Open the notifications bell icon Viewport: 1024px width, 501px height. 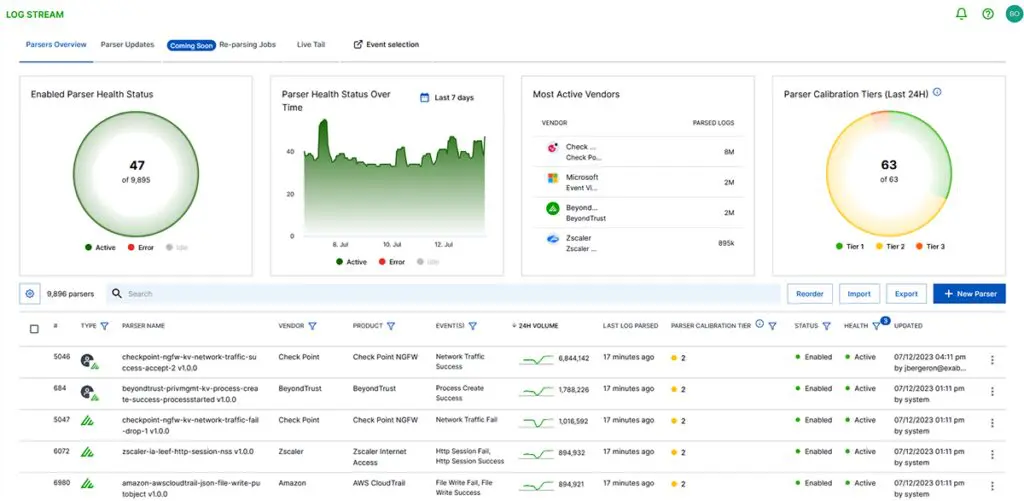coord(962,14)
